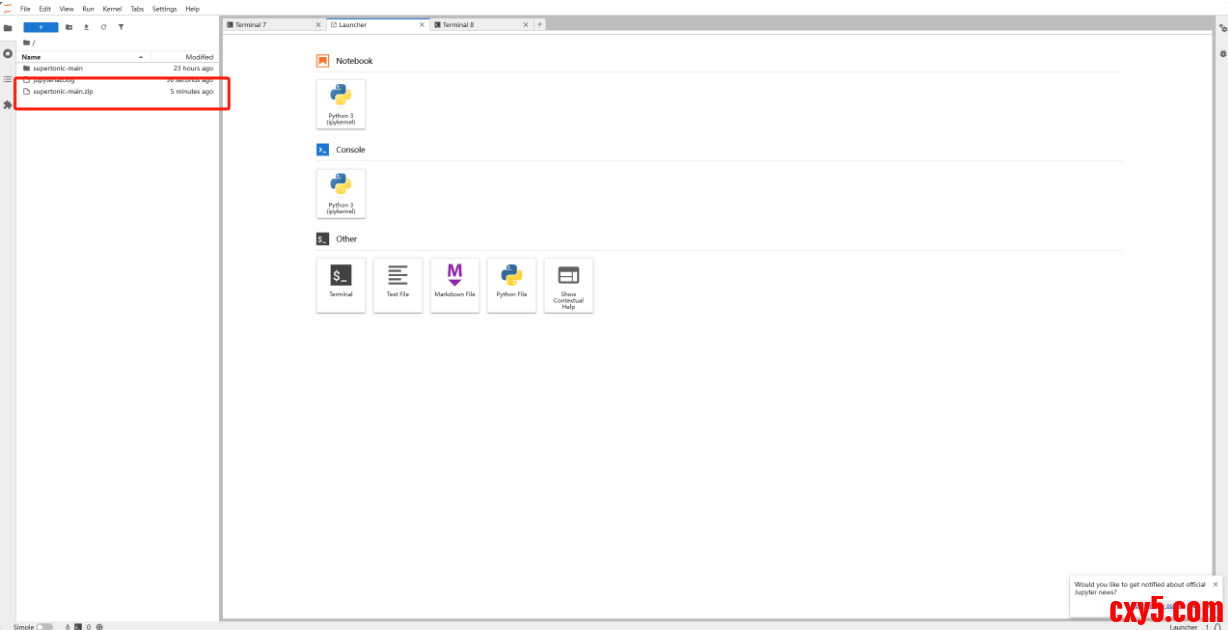
Task: Refresh the file browser list
Action: click(103, 27)
